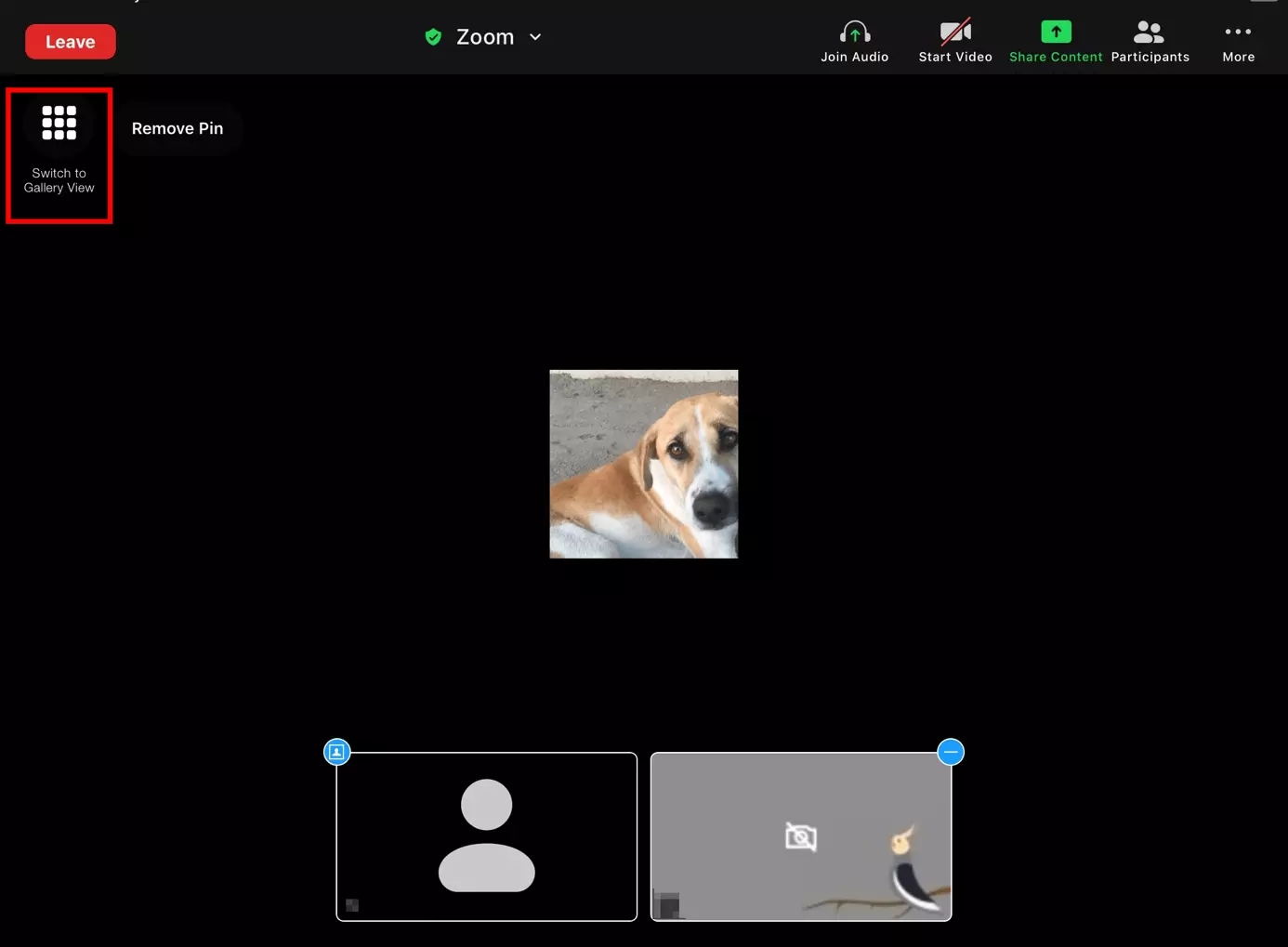Image resolution: width=1288 pixels, height=947 pixels.
Task: Select the gray avatar silhouette thumbnail
Action: click(486, 835)
